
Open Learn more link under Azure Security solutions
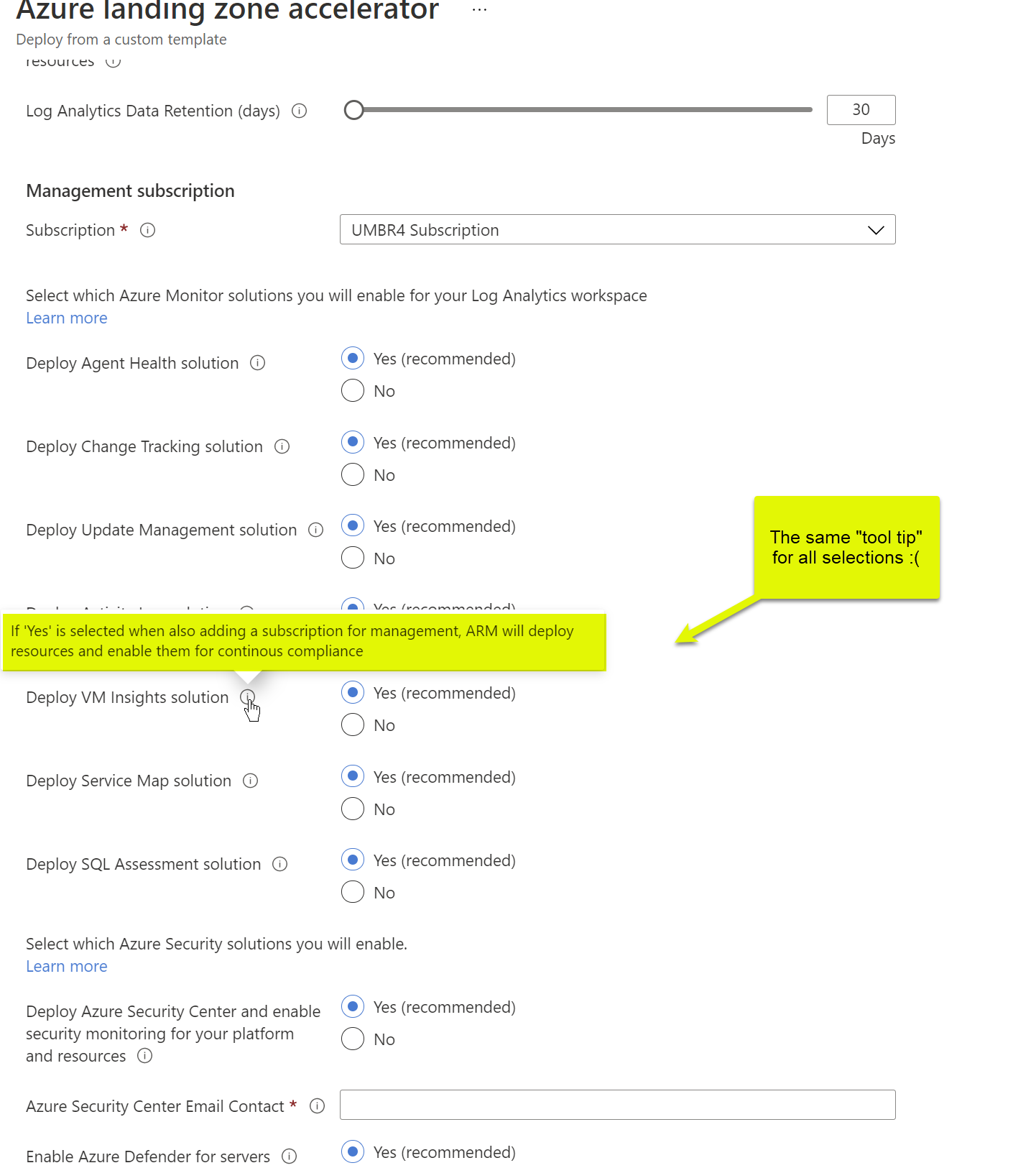[x=67, y=966]
